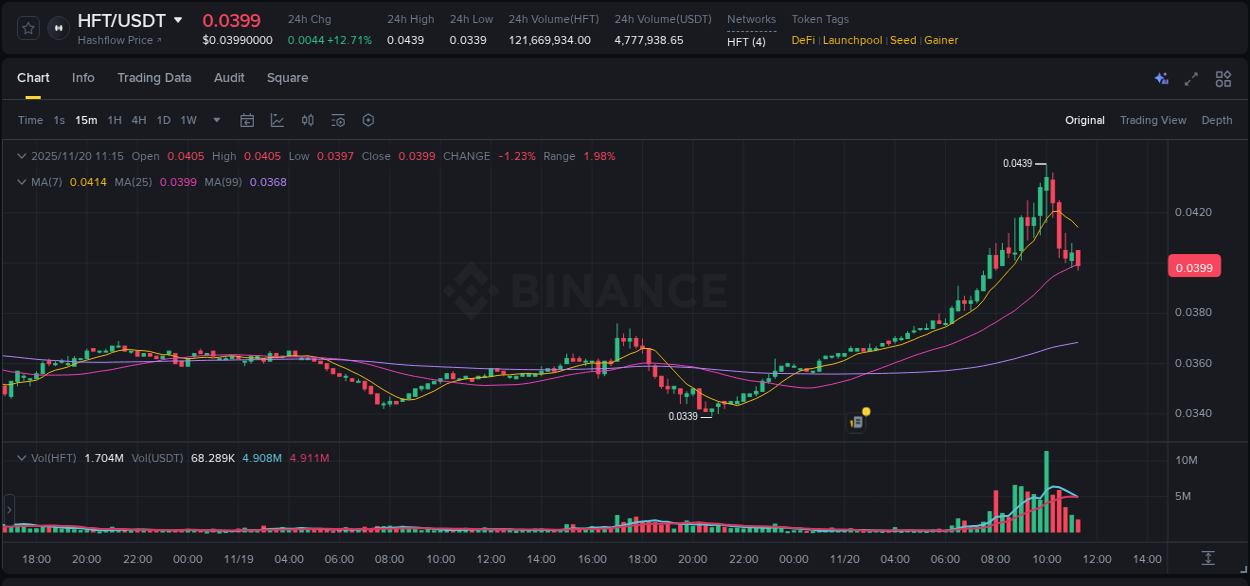Open the AI assistant icon
Image resolution: width=1250 pixels, height=586 pixels.
(1160, 78)
